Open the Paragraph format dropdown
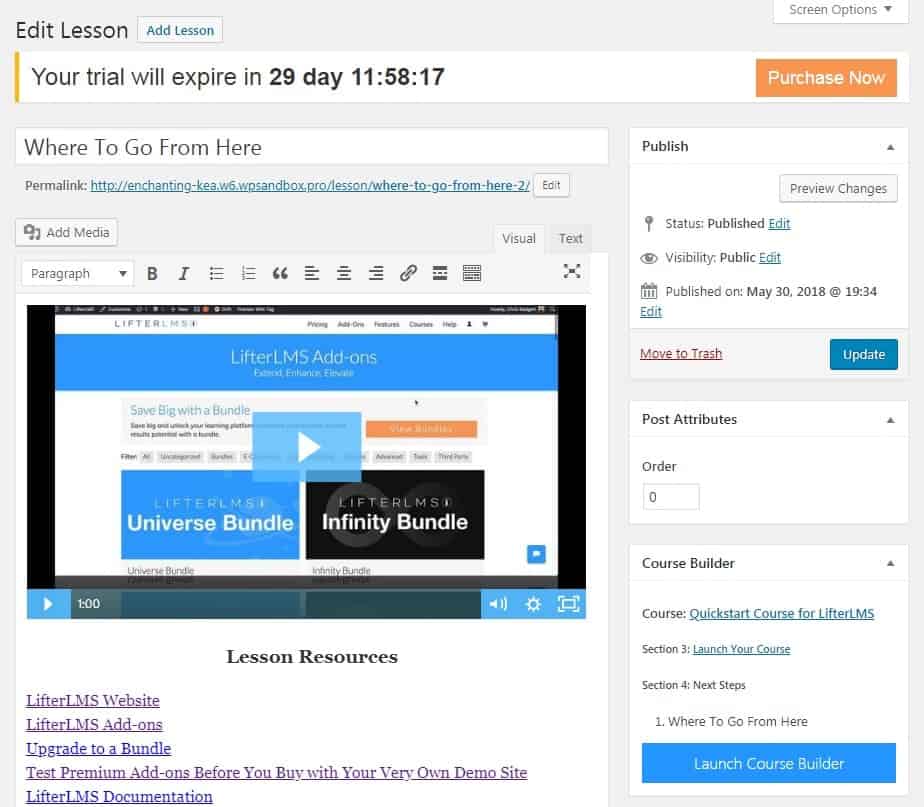924x807 pixels. click(78, 274)
